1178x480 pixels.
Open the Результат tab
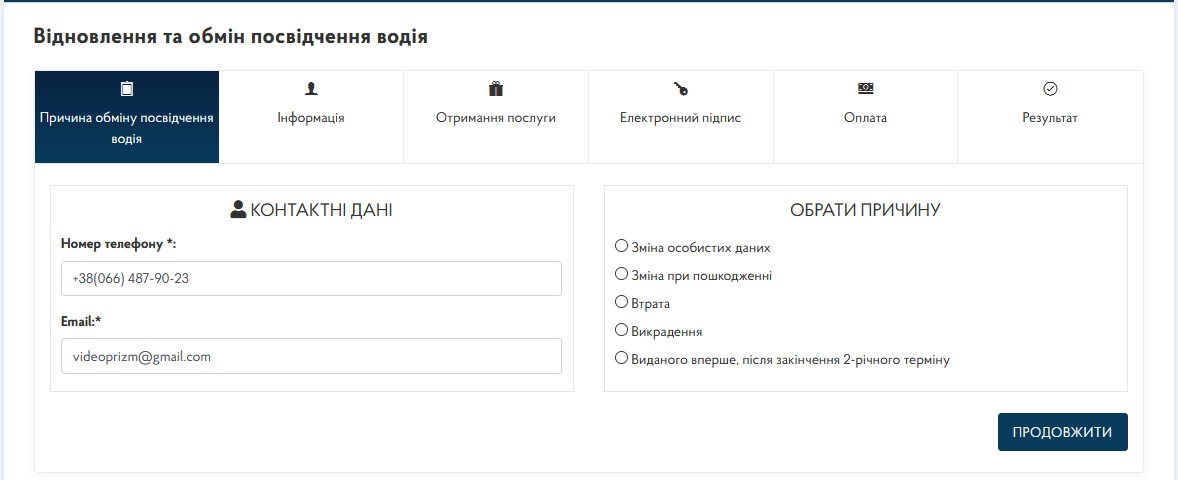point(1050,117)
